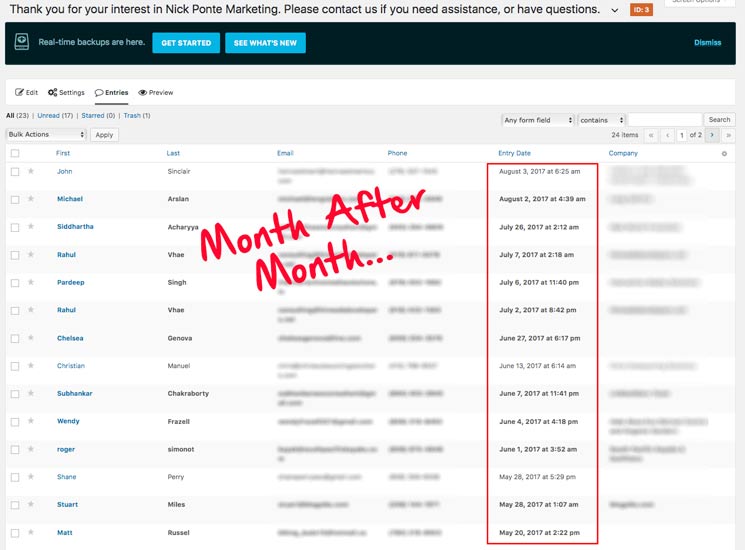Open the Any form field dropdown
Screen dimensions: 745x550
point(538,120)
